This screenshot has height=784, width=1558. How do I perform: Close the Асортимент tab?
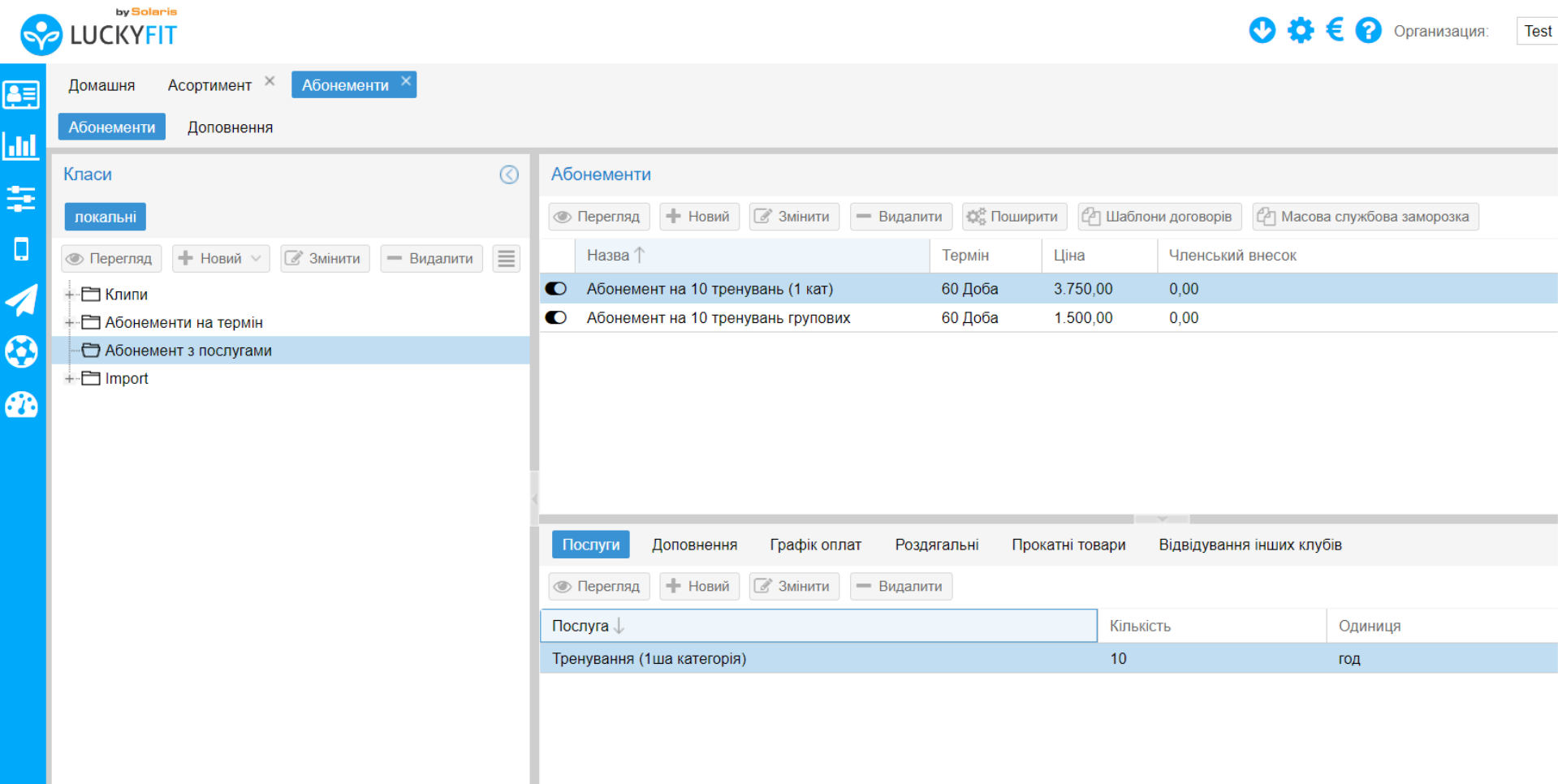[x=270, y=81]
